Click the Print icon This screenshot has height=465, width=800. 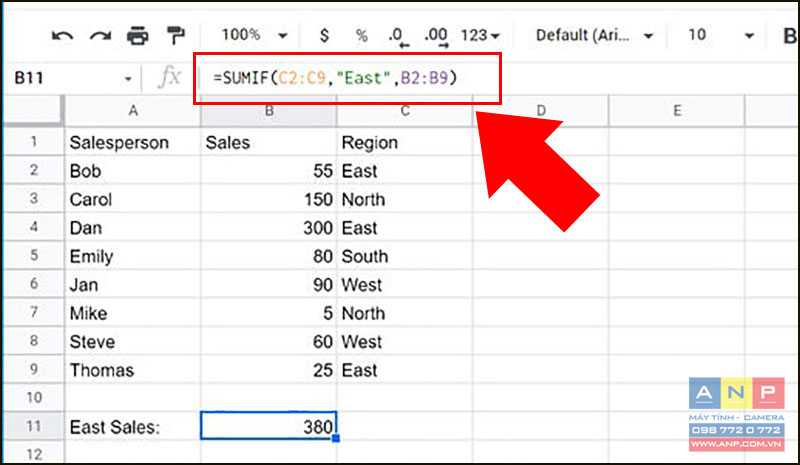(138, 36)
